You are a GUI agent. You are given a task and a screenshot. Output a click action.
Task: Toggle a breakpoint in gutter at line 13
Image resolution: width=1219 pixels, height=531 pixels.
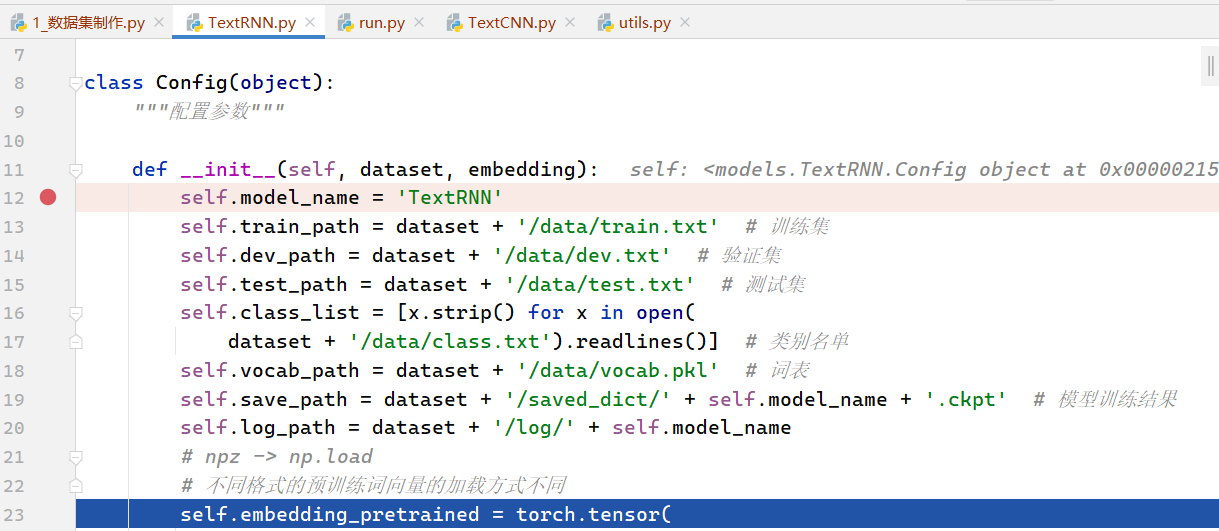48,226
